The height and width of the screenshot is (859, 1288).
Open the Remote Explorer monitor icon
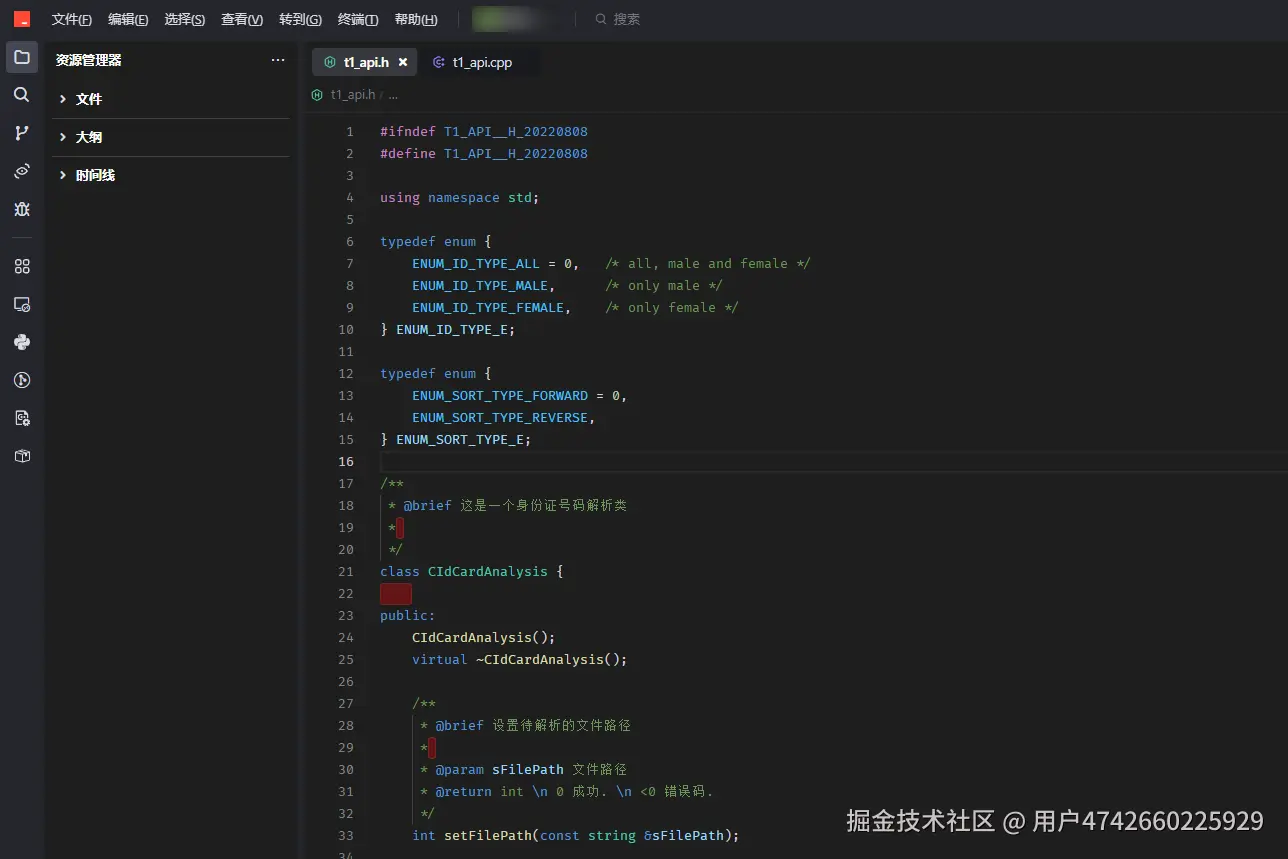click(21, 304)
